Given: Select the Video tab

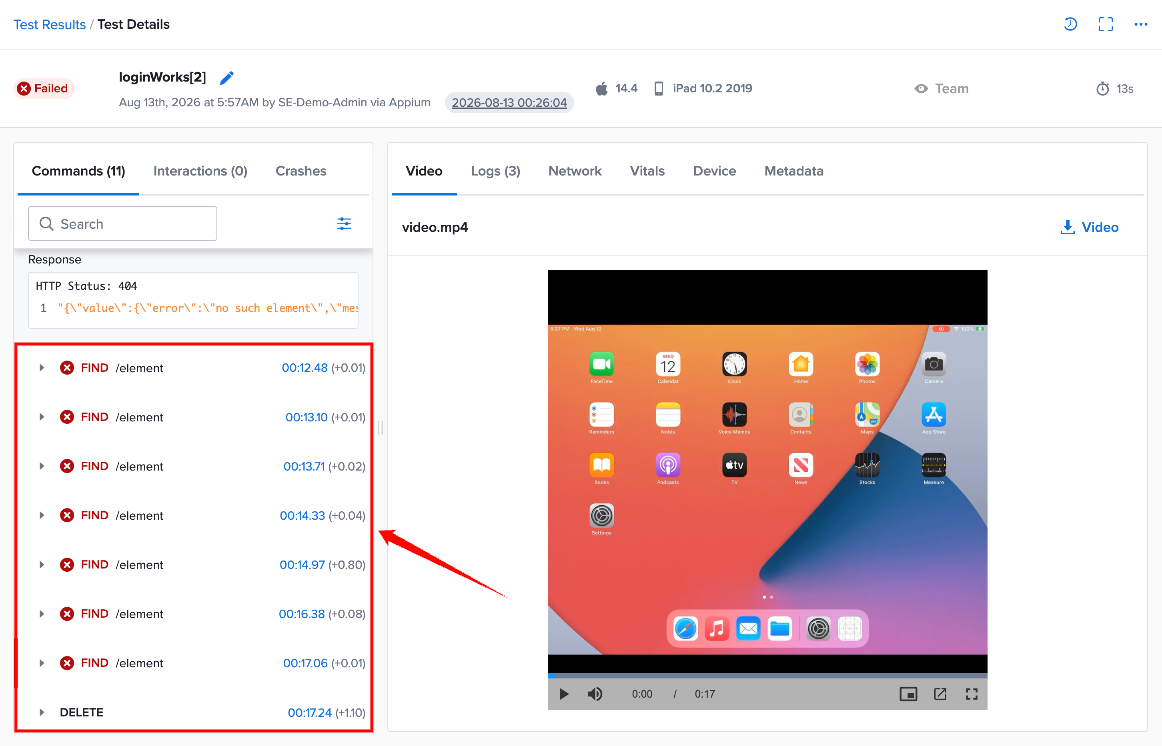Looking at the screenshot, I should [424, 171].
